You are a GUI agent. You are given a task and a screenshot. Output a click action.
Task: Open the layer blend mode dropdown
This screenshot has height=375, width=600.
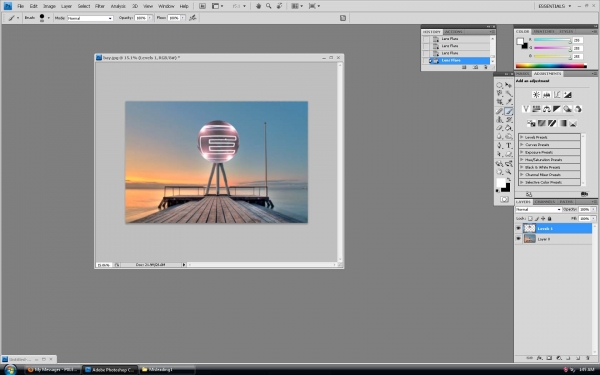tap(538, 210)
